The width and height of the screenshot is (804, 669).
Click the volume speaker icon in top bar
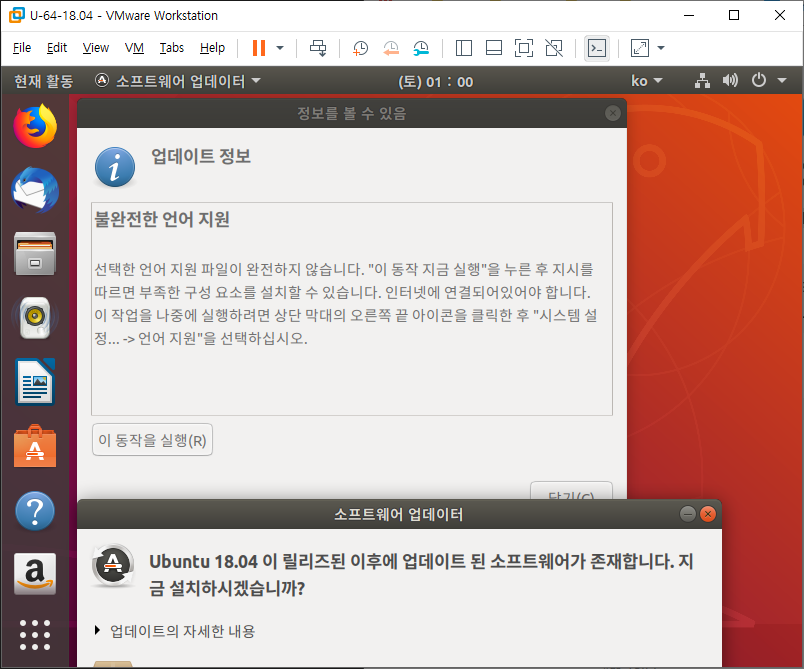click(730, 80)
